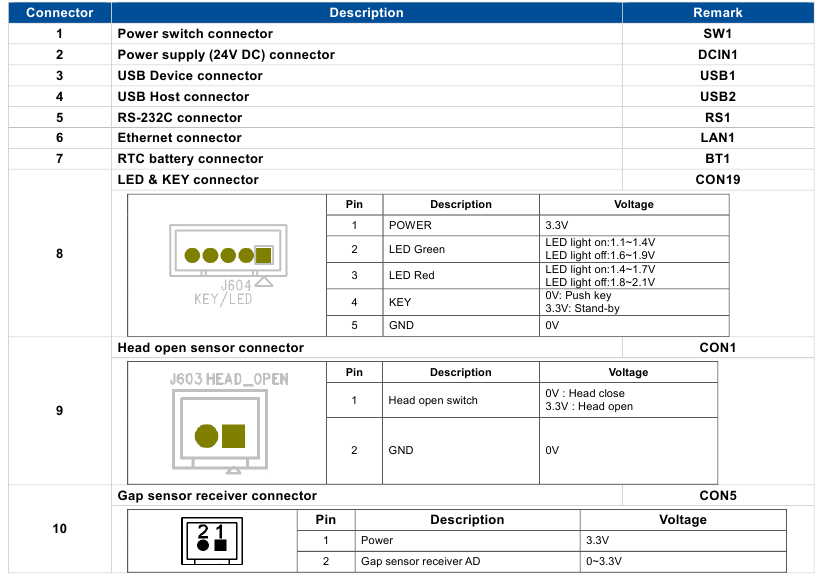Viewport: 825px width, 583px height.
Task: Click the circular LED pins in J604 diagram
Action: 218,253
